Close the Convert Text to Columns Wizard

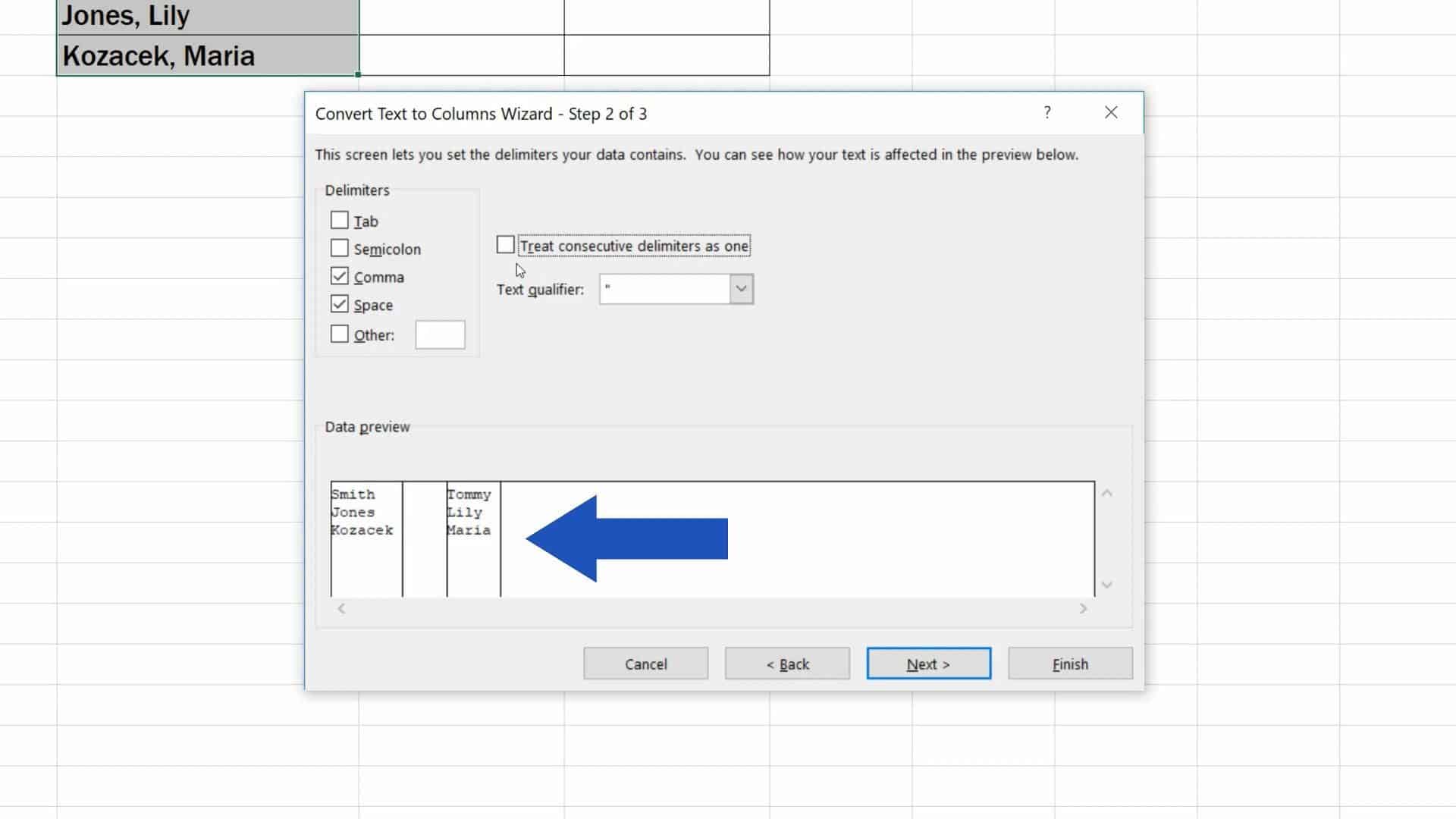click(1111, 111)
